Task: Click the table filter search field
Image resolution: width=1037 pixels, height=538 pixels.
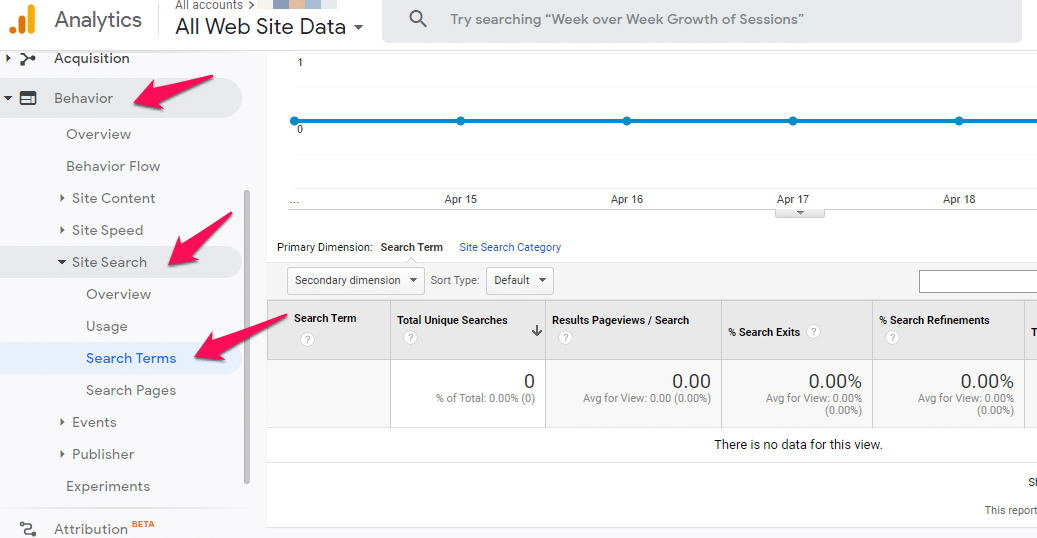Action: [x=977, y=281]
